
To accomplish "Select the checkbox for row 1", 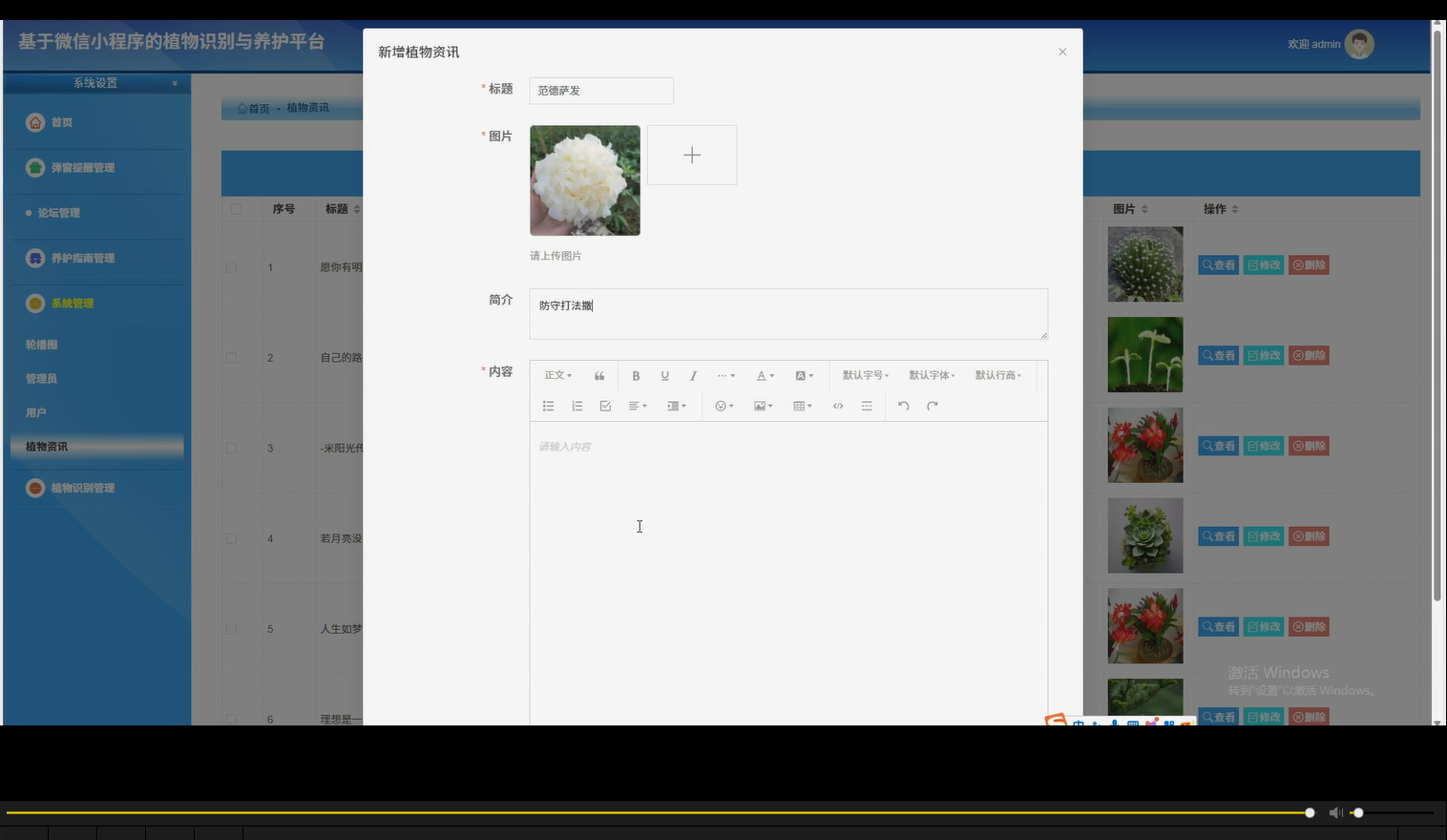I will pyautogui.click(x=230, y=268).
